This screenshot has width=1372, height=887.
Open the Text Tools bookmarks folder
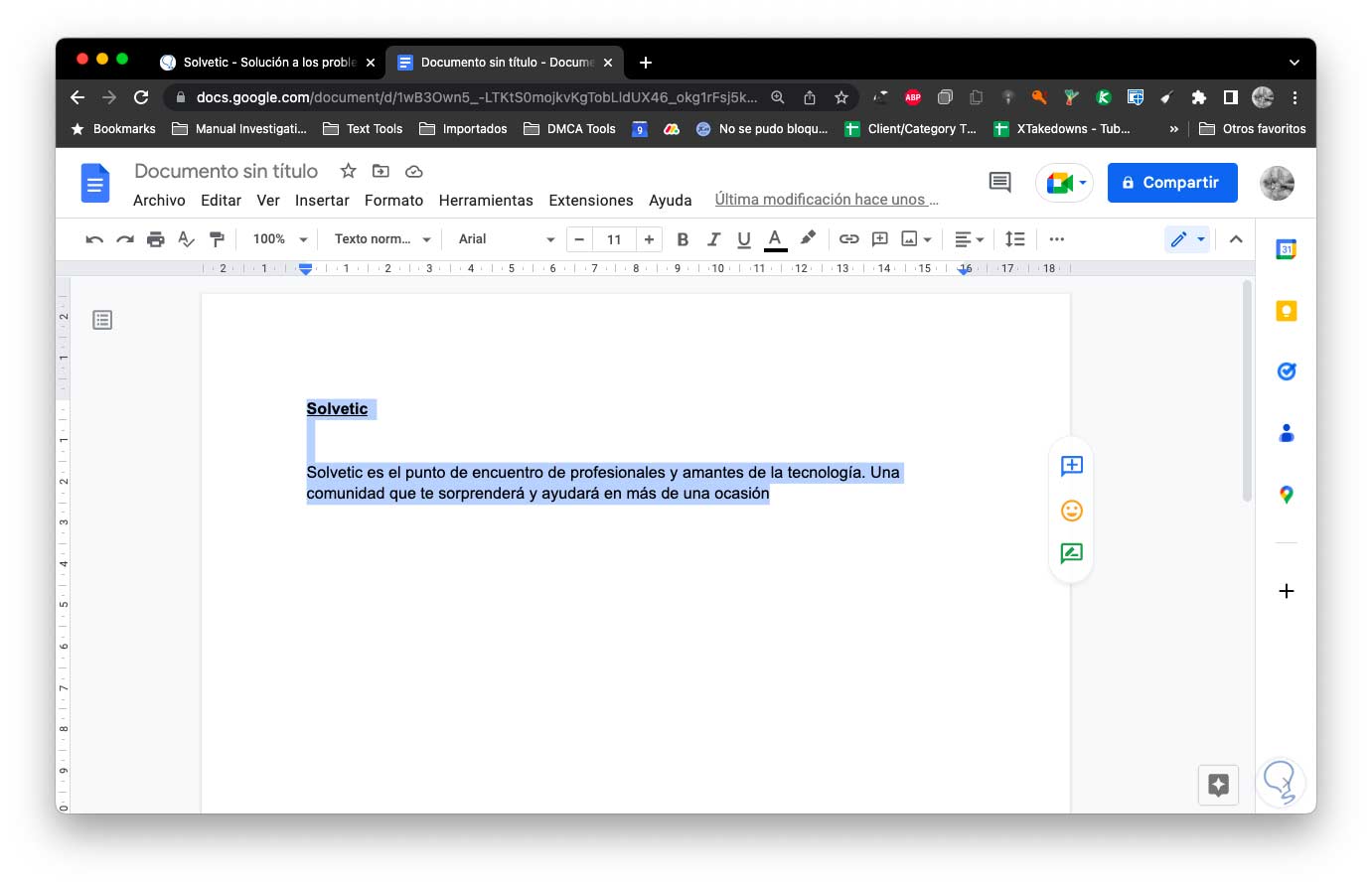363,129
